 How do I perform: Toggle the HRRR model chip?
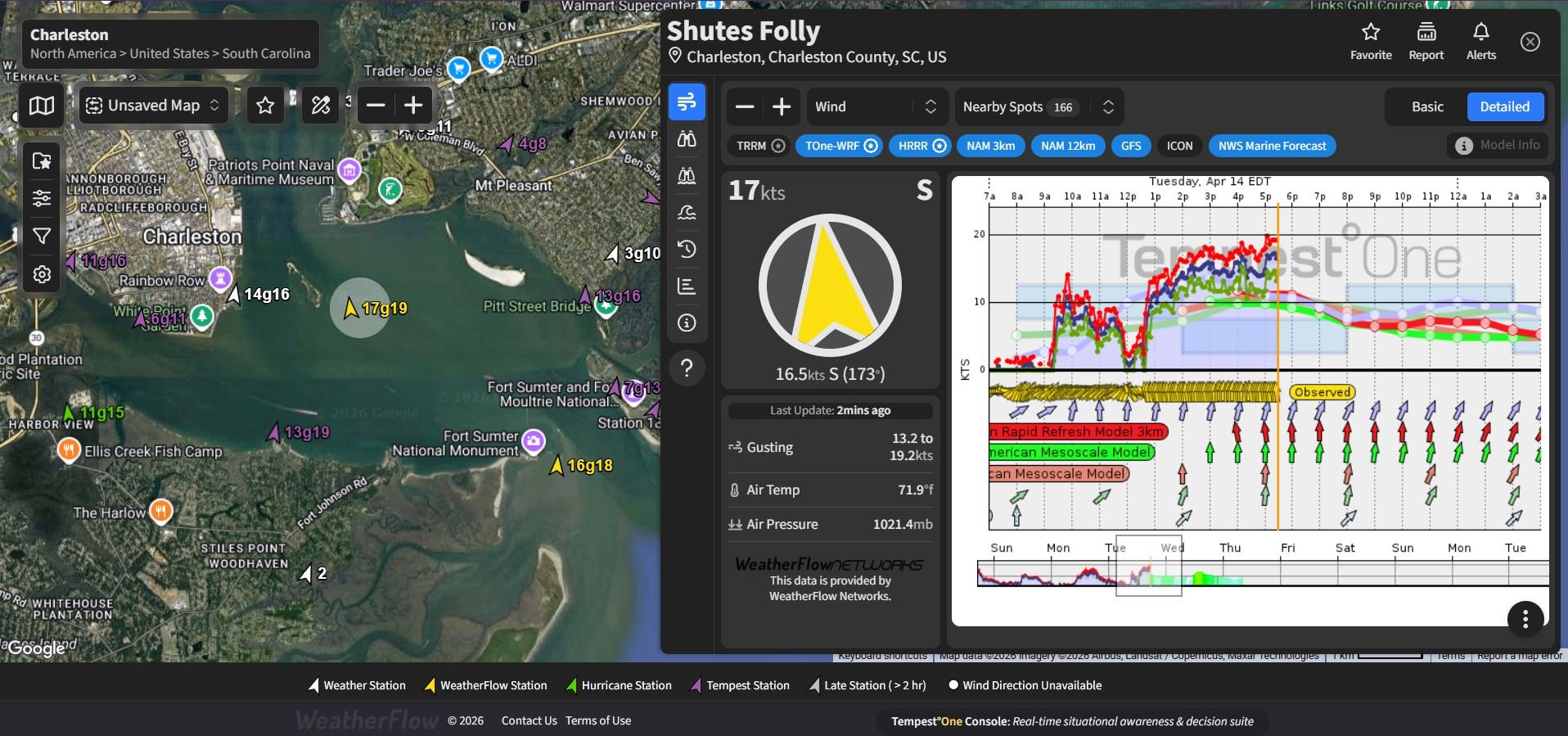tap(921, 146)
